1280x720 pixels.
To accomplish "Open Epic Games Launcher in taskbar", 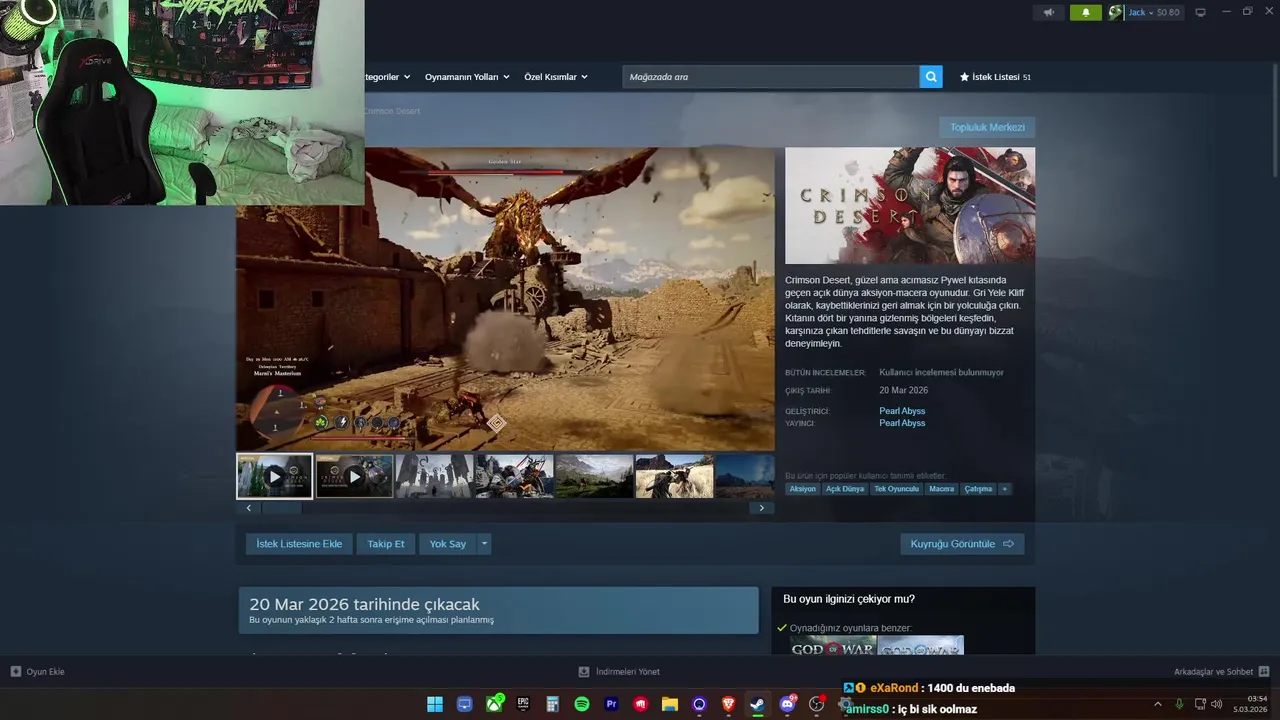I will pos(523,704).
